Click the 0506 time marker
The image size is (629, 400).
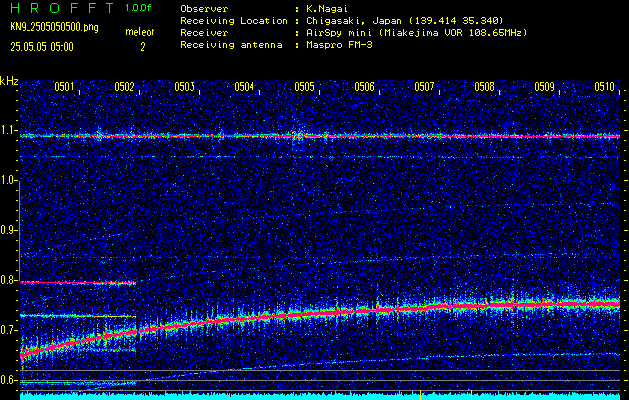pyautogui.click(x=364, y=87)
